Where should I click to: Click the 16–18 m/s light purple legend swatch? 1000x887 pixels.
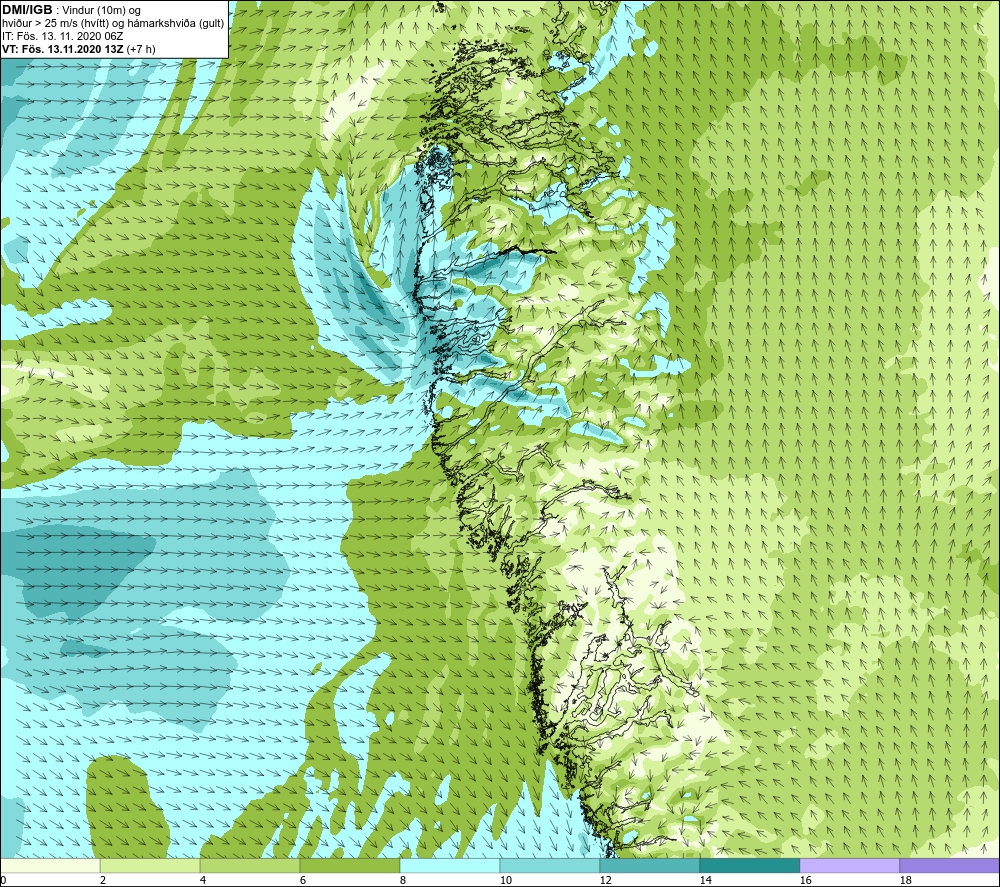pyautogui.click(x=849, y=866)
